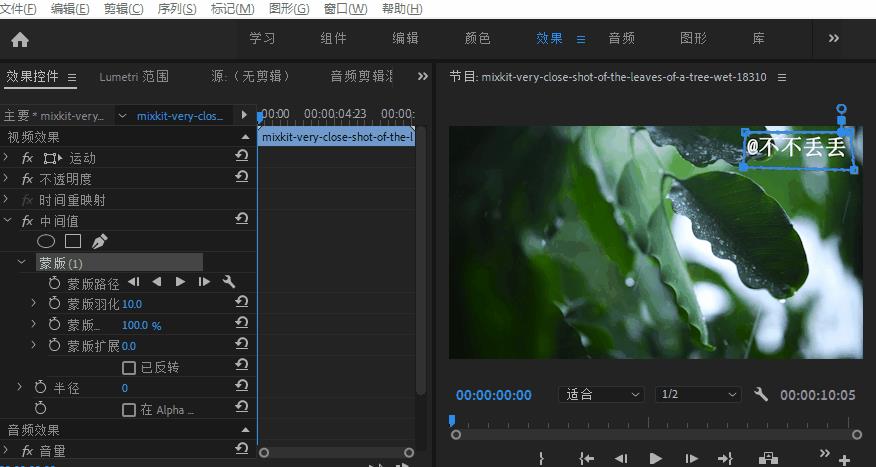This screenshot has height=467, width=876.
Task: Reset the 半径 parameter
Action: pos(241,386)
